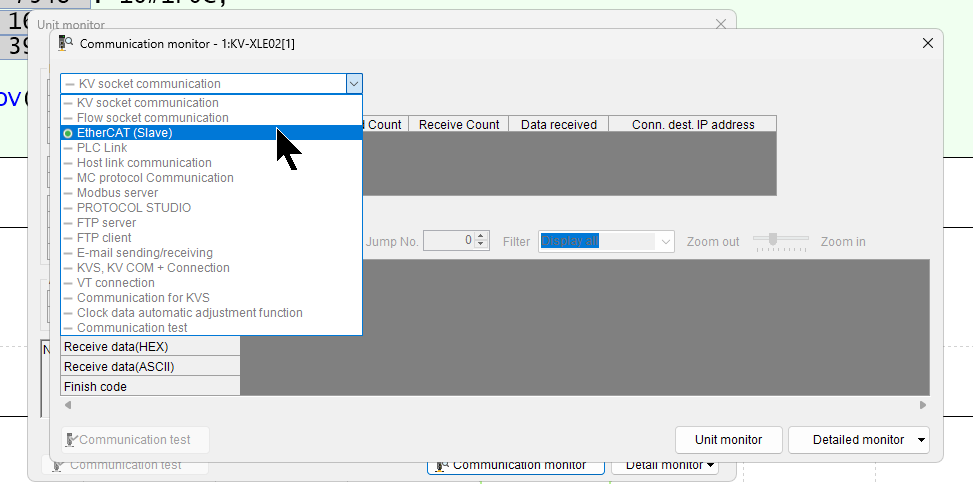Choose MC protocol Communication entry
973x484 pixels.
coord(211,177)
